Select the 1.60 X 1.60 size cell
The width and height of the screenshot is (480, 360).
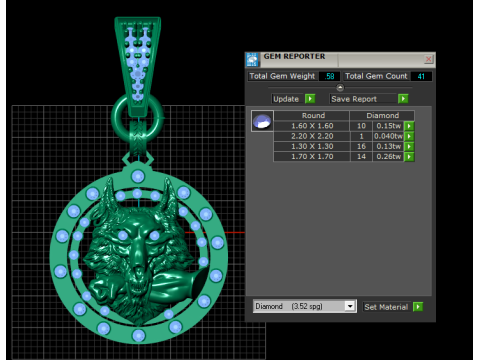coord(312,126)
